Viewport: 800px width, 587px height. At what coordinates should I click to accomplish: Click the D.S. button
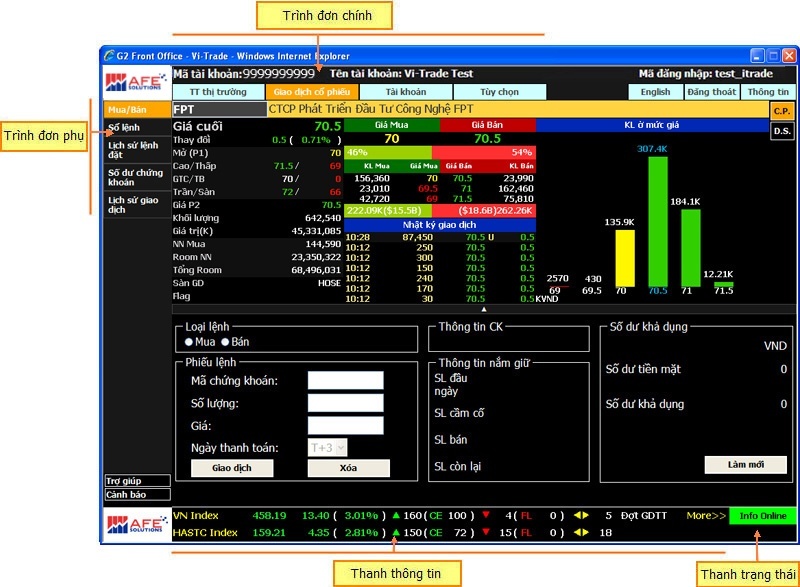[x=782, y=131]
